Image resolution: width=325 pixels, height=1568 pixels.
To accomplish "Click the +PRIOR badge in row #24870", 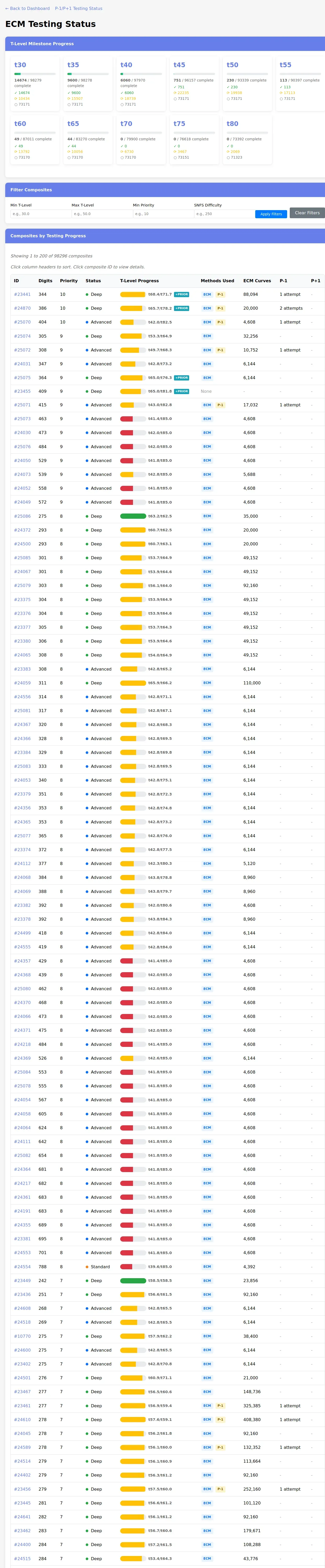I will [x=181, y=309].
